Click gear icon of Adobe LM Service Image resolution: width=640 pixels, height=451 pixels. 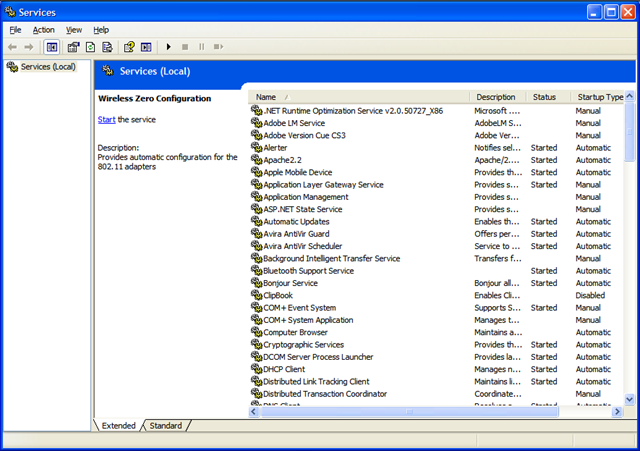tap(256, 122)
